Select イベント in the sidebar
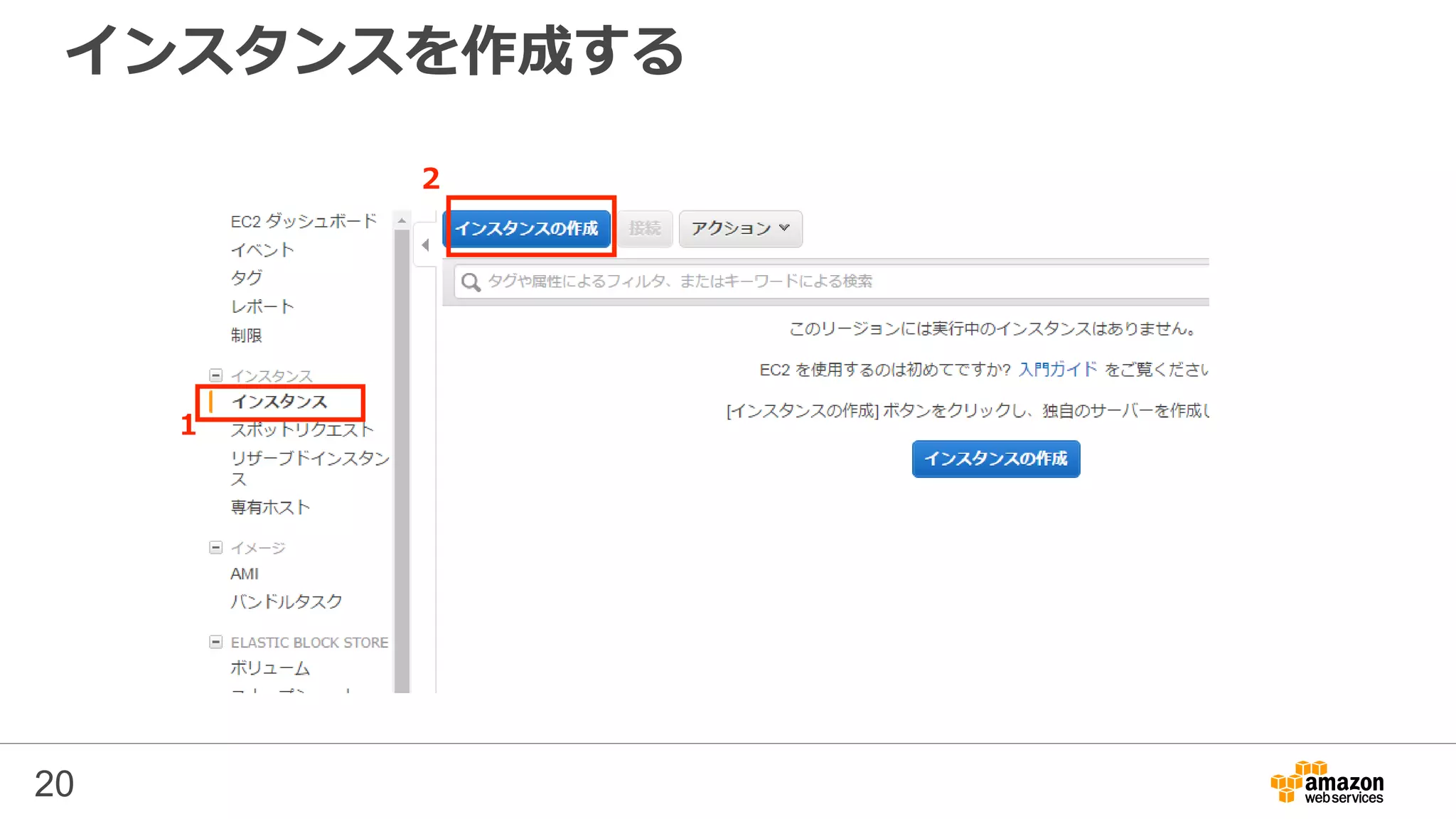 pyautogui.click(x=262, y=250)
